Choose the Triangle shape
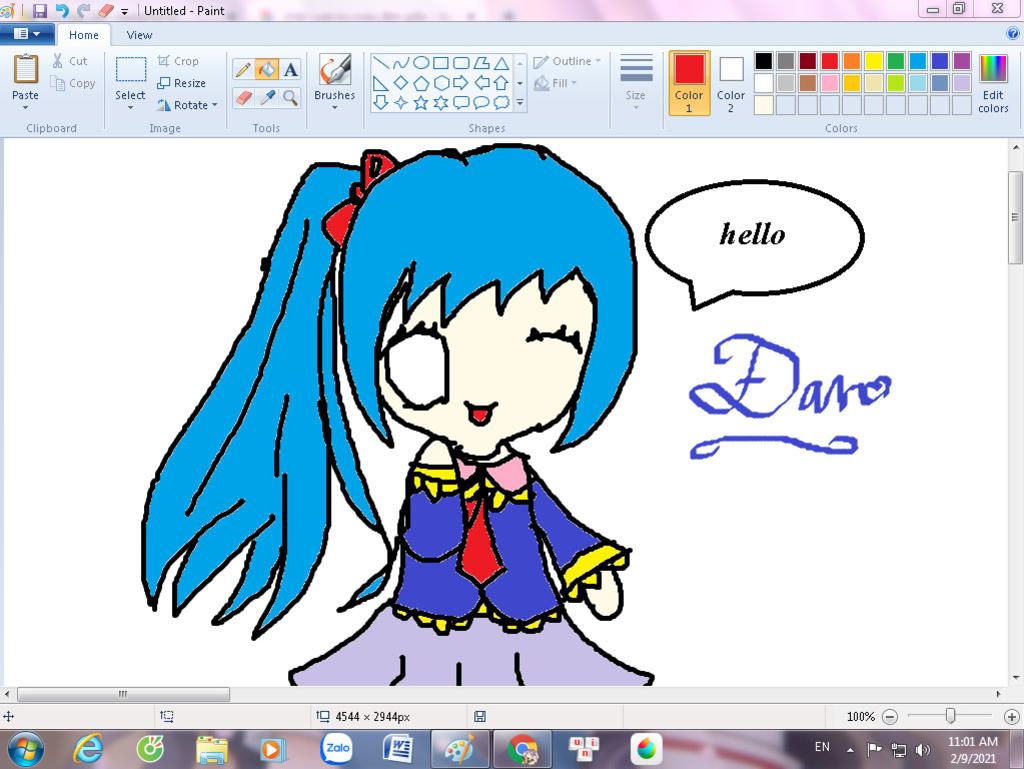Screen dimensions: 1024x769 pyautogui.click(x=501, y=63)
